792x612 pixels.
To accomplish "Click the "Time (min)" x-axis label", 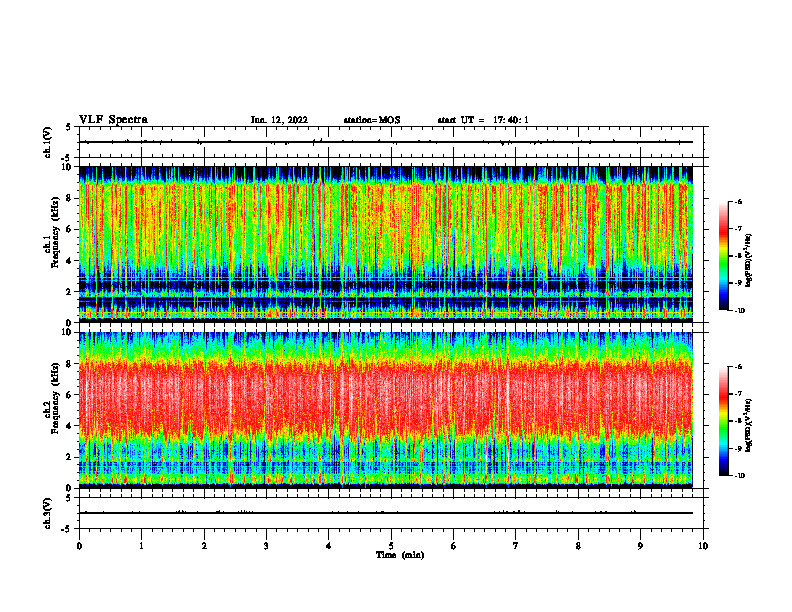I will coord(400,555).
